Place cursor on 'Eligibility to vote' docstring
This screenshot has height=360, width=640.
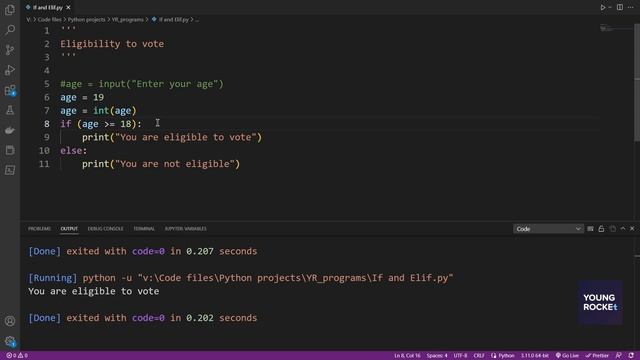tap(112, 44)
